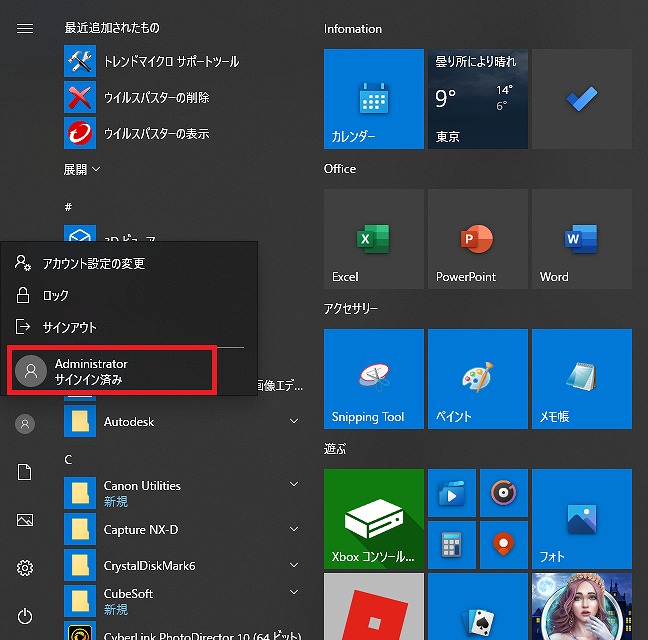Open the ペイント tile

[x=478, y=379]
